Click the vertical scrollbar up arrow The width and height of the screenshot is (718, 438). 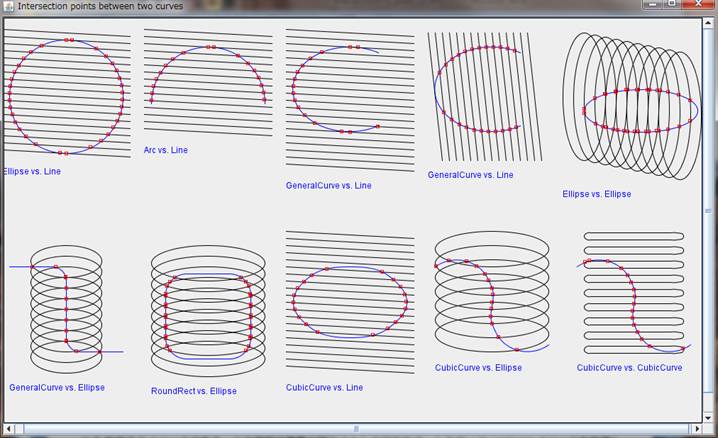coord(708,22)
